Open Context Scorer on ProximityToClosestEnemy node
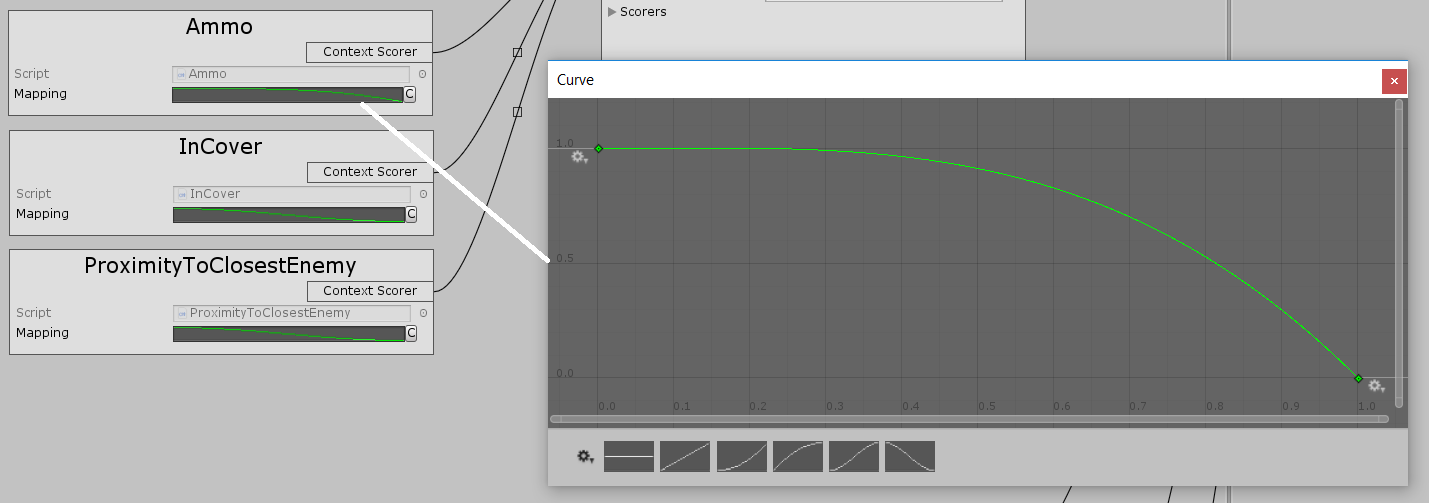This screenshot has width=1429, height=503. (x=369, y=291)
